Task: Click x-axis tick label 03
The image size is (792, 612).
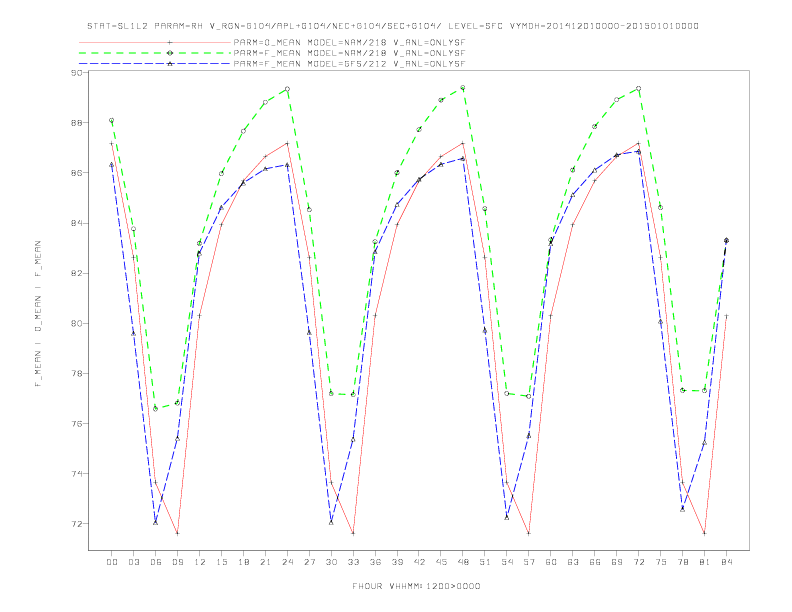Action: click(x=133, y=562)
